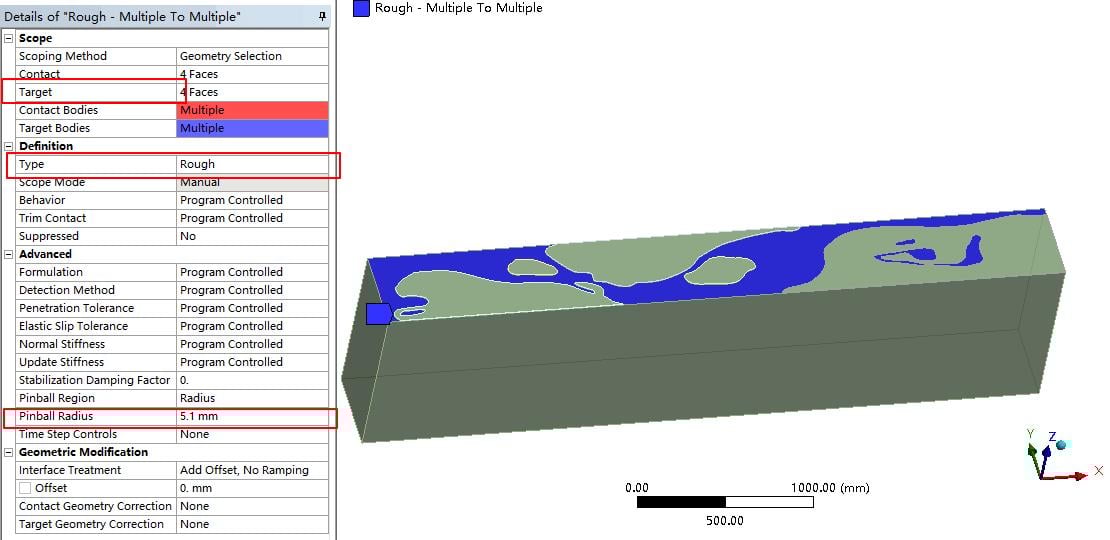Open Target Geometry Correction None value
Viewport: 1110px width, 540px height.
tap(252, 524)
